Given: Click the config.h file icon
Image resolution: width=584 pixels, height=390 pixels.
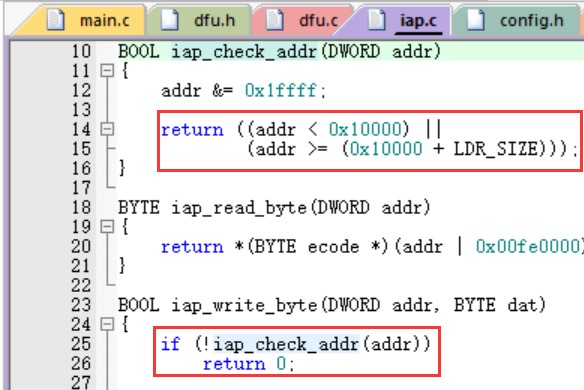Looking at the screenshot, I should pos(476,20).
